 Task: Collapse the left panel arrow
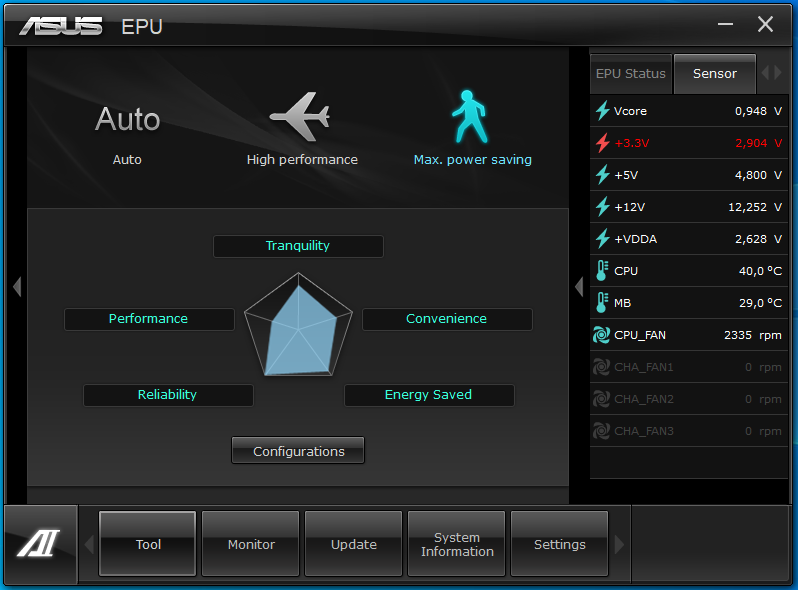(17, 287)
